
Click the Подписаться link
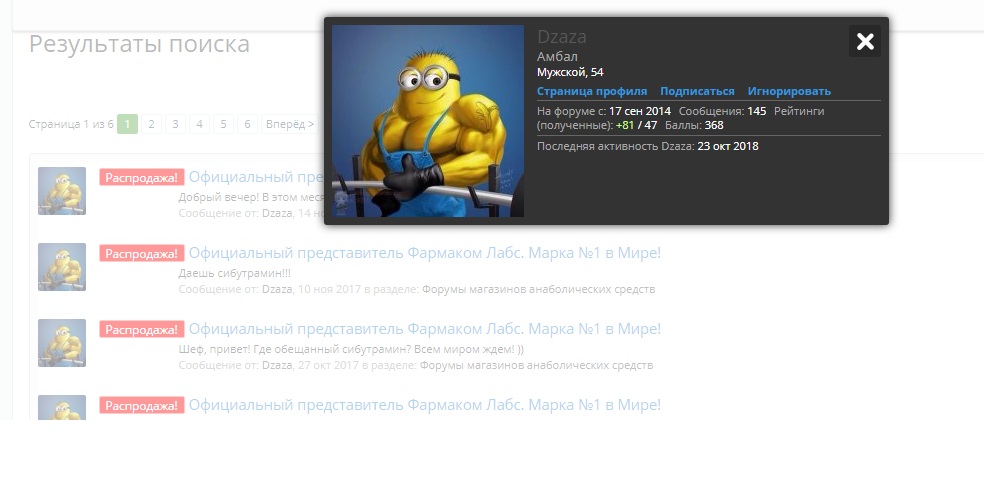tap(697, 91)
